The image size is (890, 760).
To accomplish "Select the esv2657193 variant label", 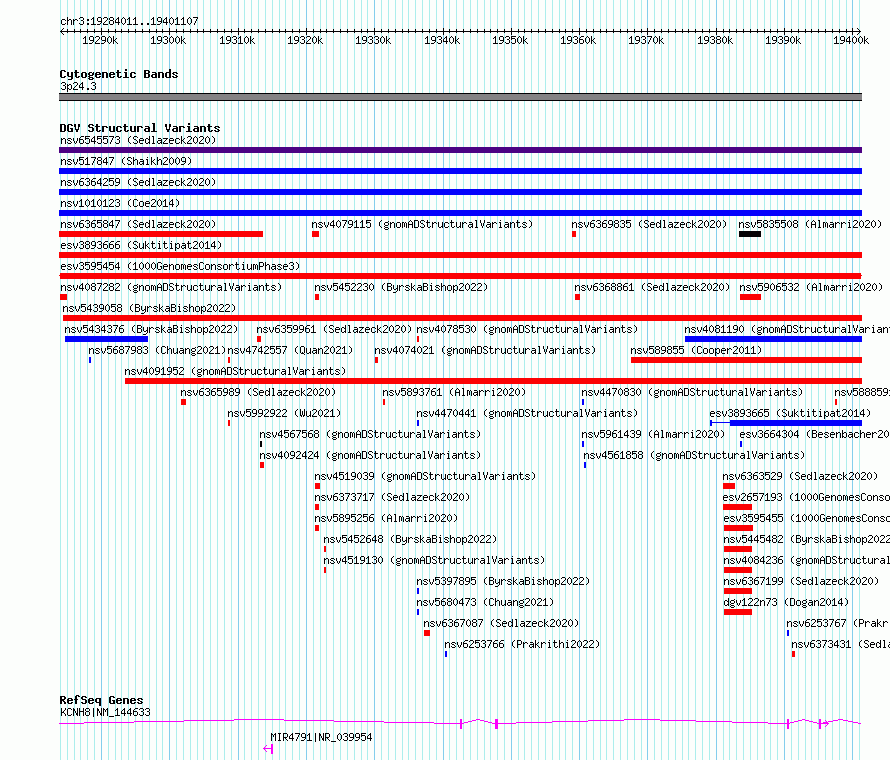I will coord(806,497).
